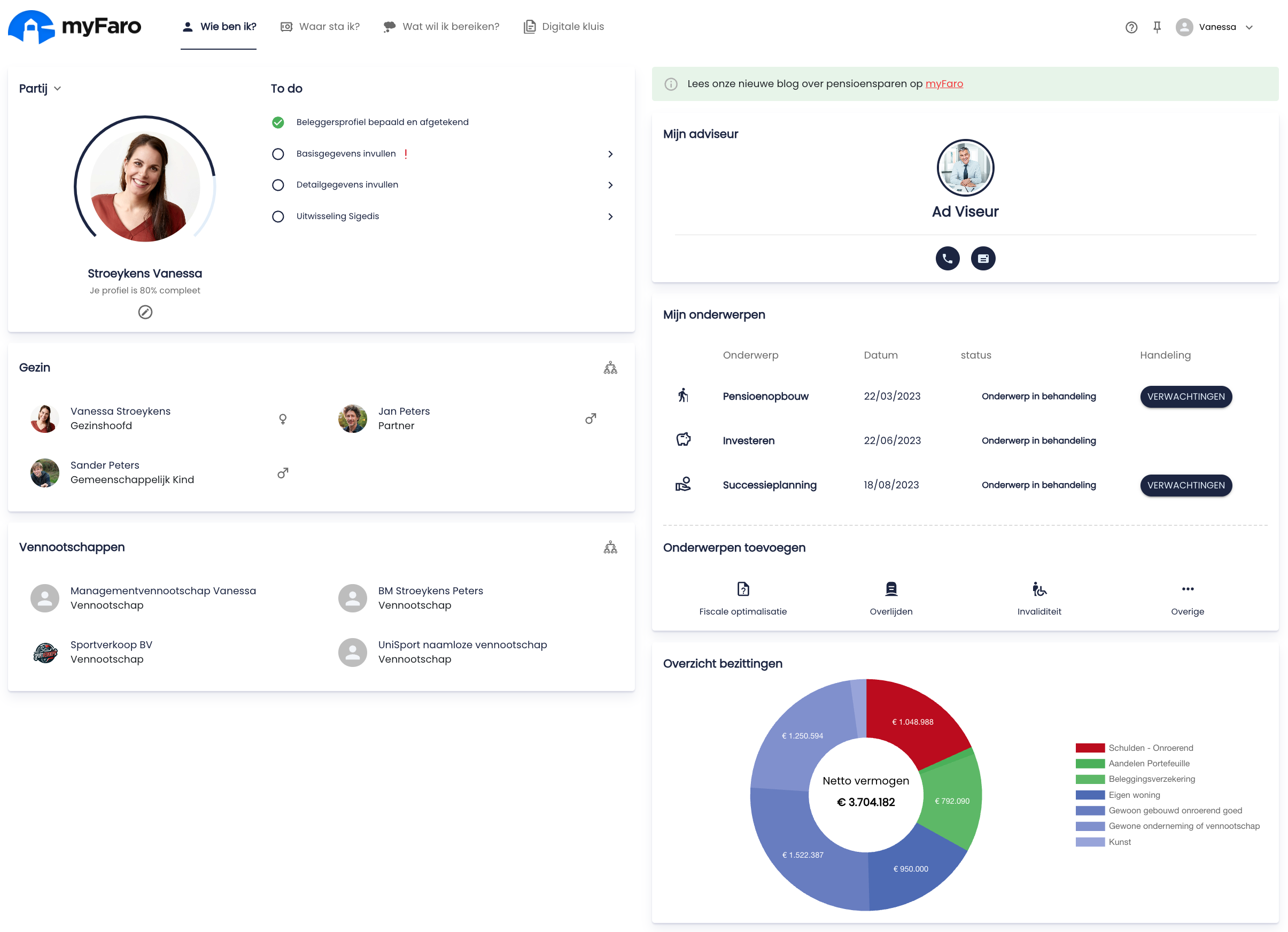Screen dimensions: 1288x932
Task: Call the adviseur via phone icon
Action: pos(947,259)
